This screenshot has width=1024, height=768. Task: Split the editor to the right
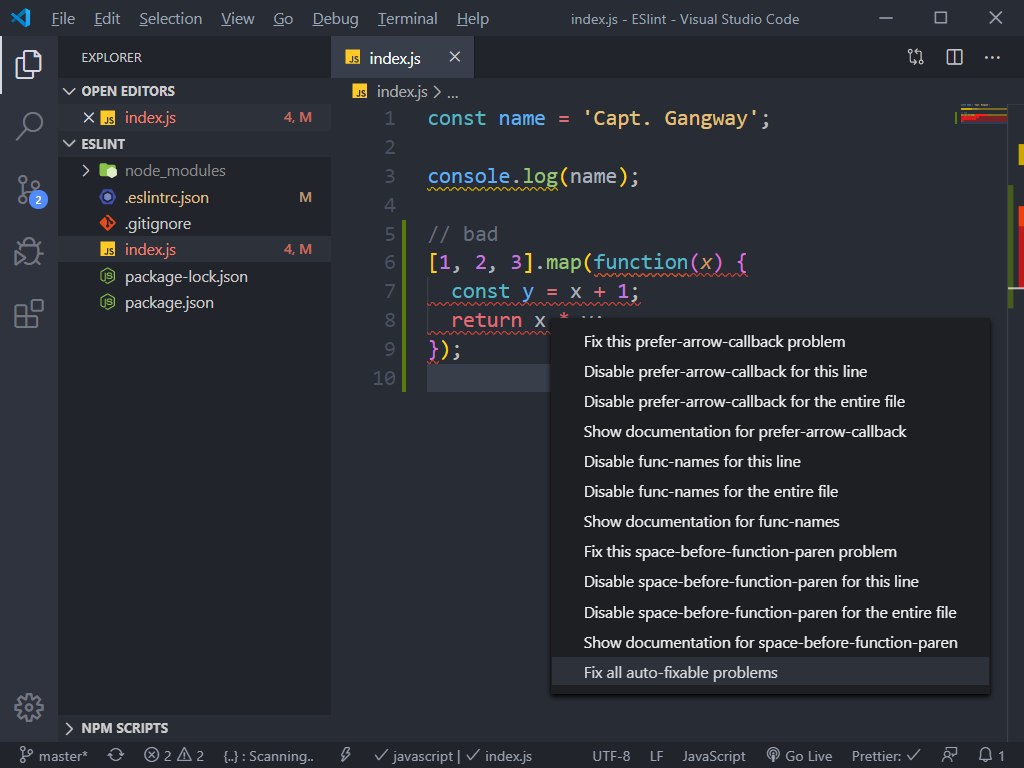click(x=954, y=57)
